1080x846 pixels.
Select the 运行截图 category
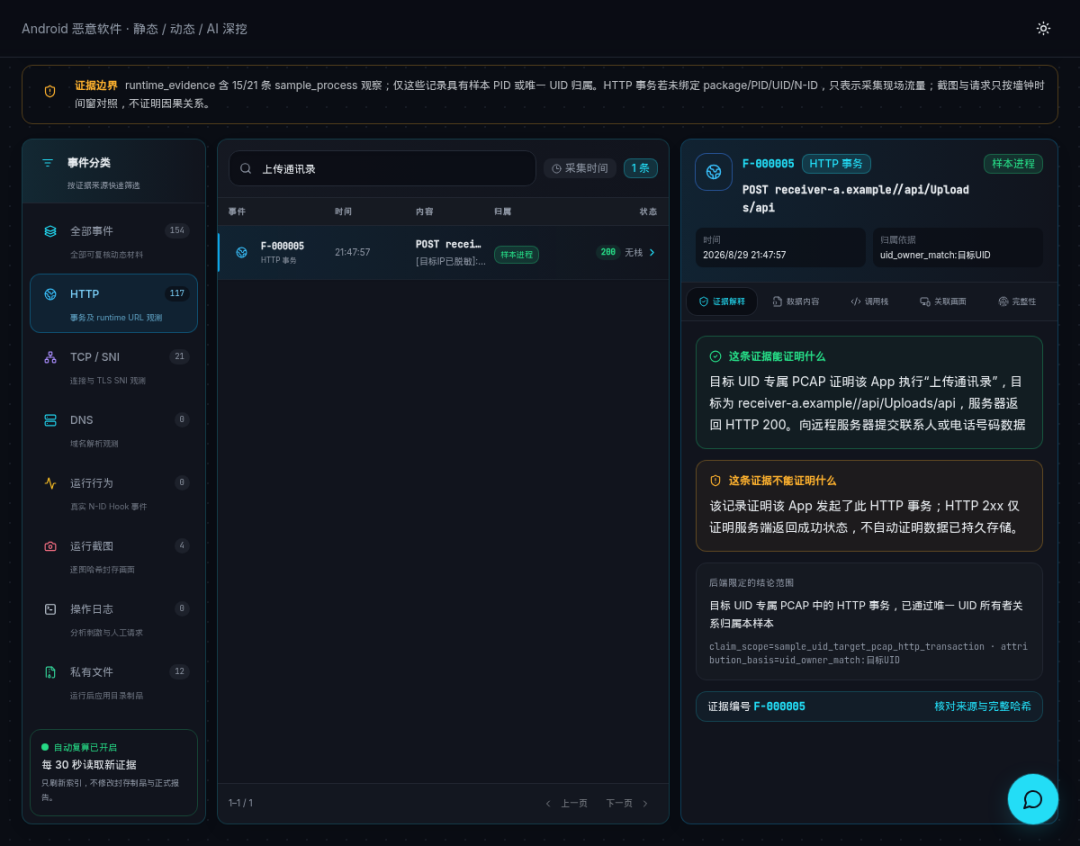pyautogui.click(x=114, y=555)
